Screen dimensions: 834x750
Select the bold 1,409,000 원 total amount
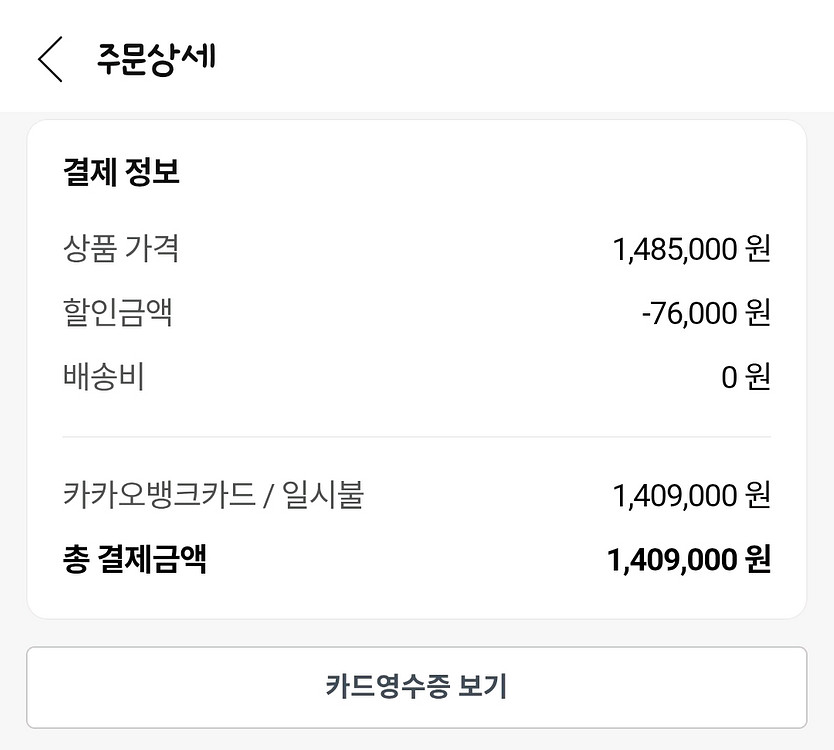pos(688,559)
